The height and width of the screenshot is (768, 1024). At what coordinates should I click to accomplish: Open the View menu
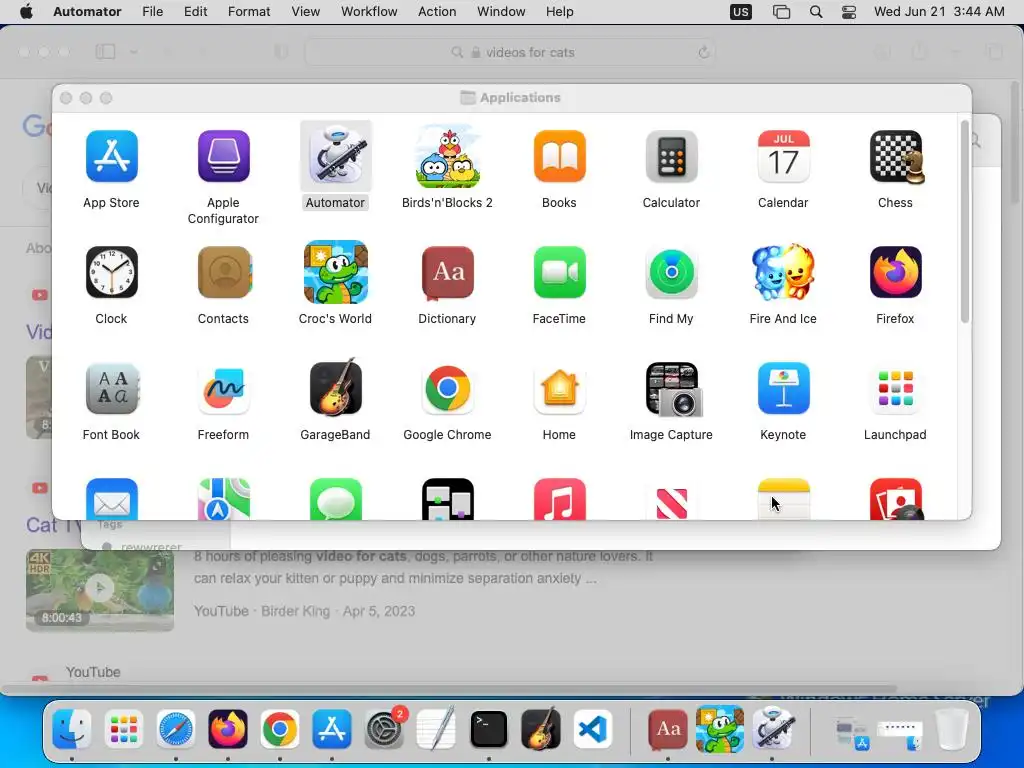(x=306, y=12)
